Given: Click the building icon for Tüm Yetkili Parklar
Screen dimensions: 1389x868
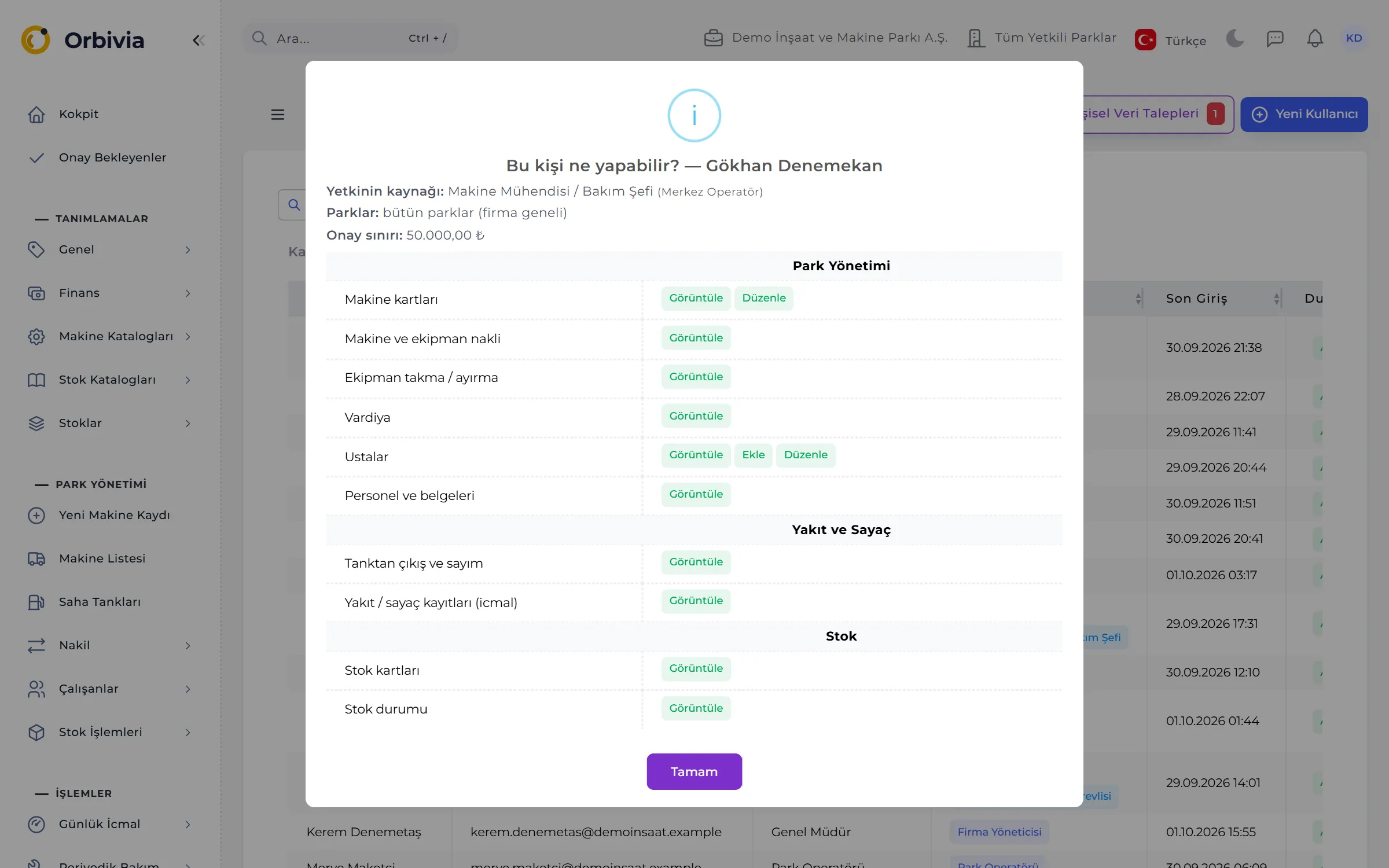Looking at the screenshot, I should click(976, 38).
